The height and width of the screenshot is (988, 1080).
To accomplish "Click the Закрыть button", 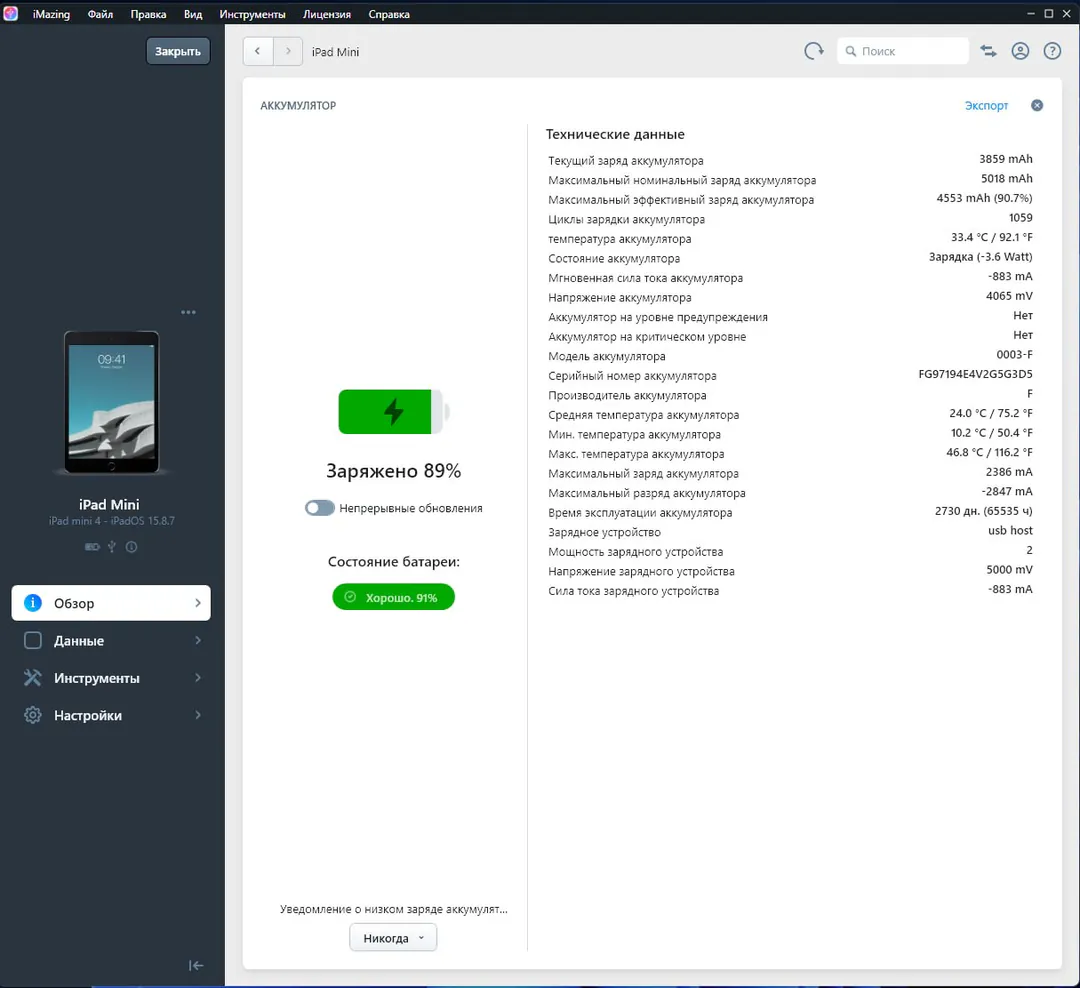I will 178,51.
